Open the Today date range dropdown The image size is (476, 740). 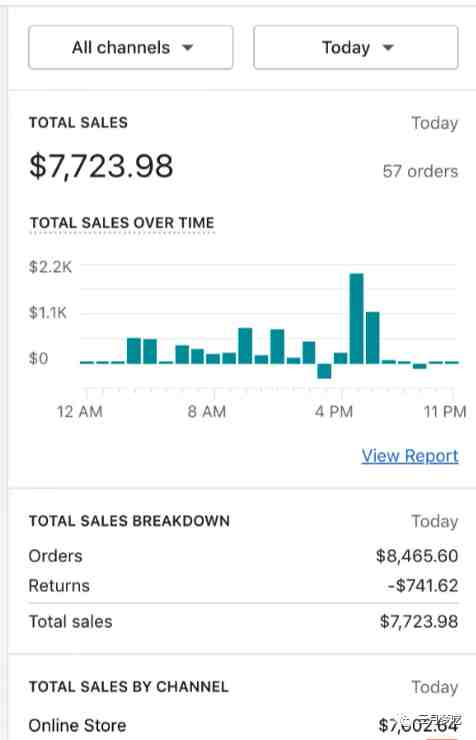click(356, 47)
